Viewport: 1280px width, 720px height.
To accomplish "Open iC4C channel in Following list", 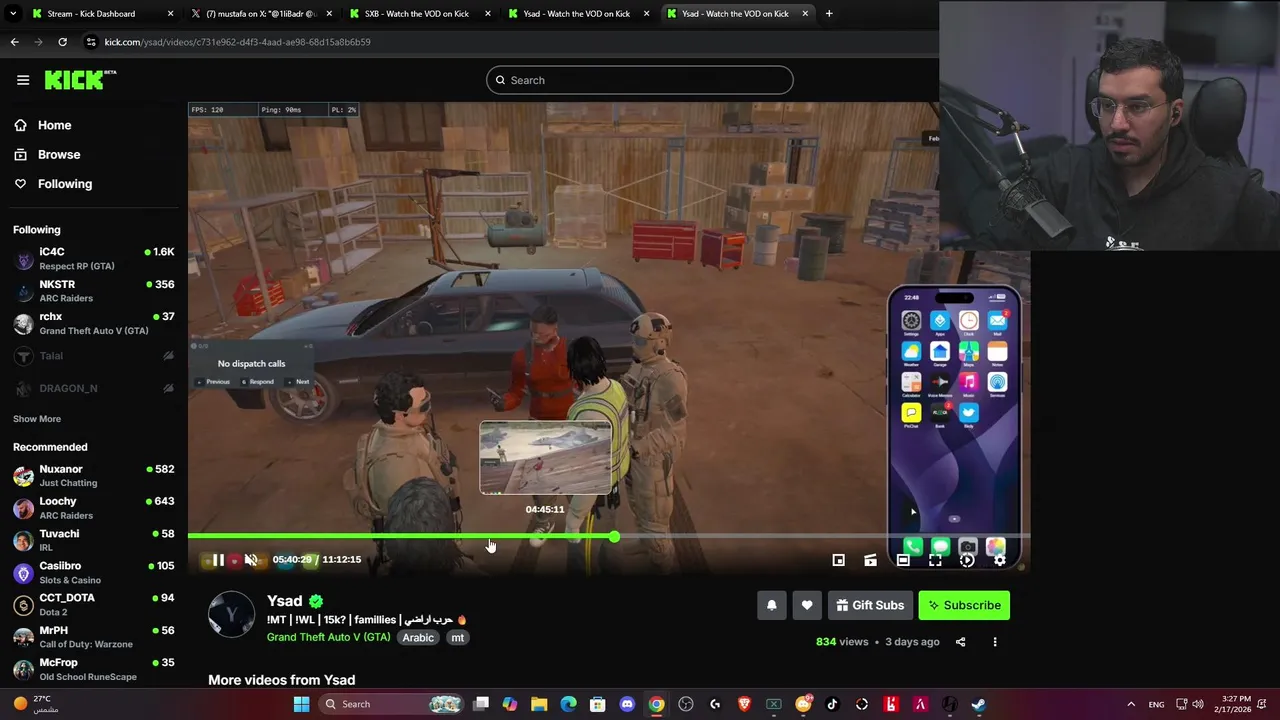I will pyautogui.click(x=94, y=258).
